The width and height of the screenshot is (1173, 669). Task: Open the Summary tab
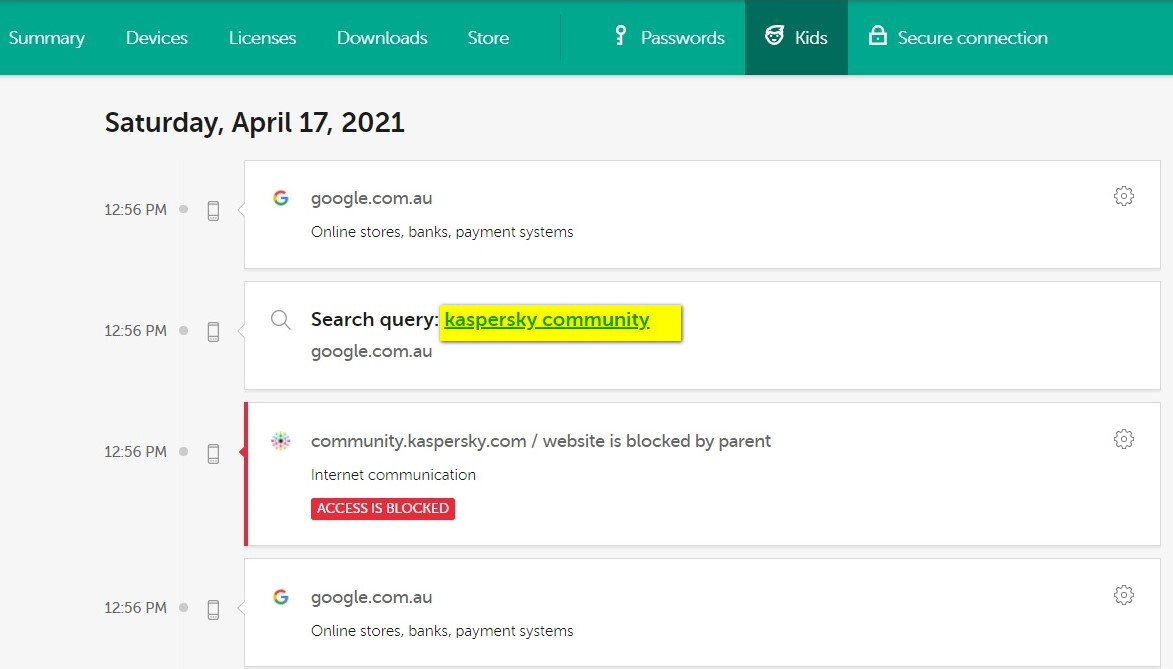tap(47, 38)
